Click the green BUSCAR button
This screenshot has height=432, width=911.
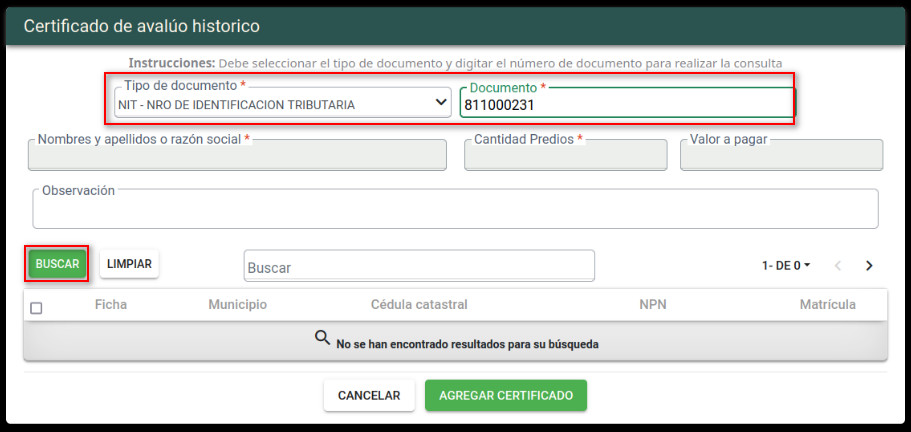pos(57,264)
